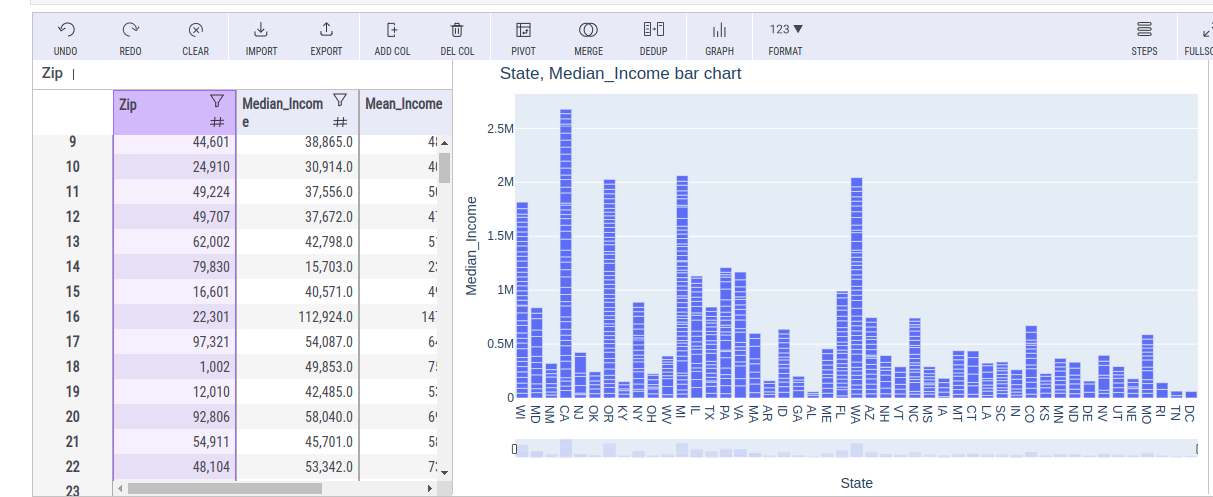Select row number 22
1213x497 pixels.
point(73,467)
